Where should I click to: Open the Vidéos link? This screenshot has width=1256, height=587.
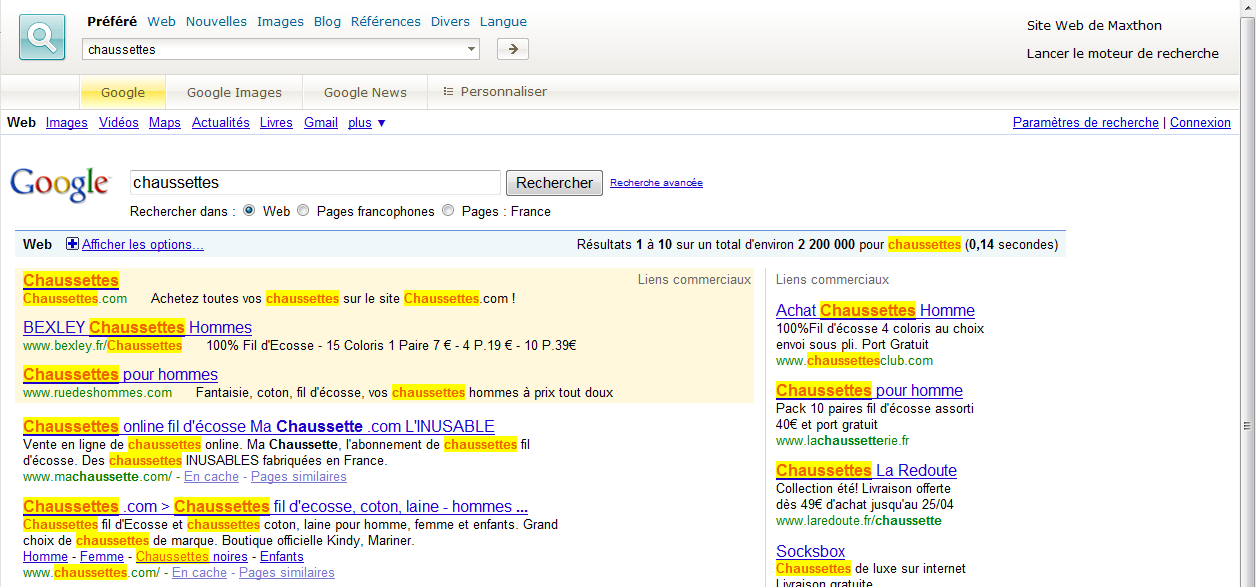point(119,123)
